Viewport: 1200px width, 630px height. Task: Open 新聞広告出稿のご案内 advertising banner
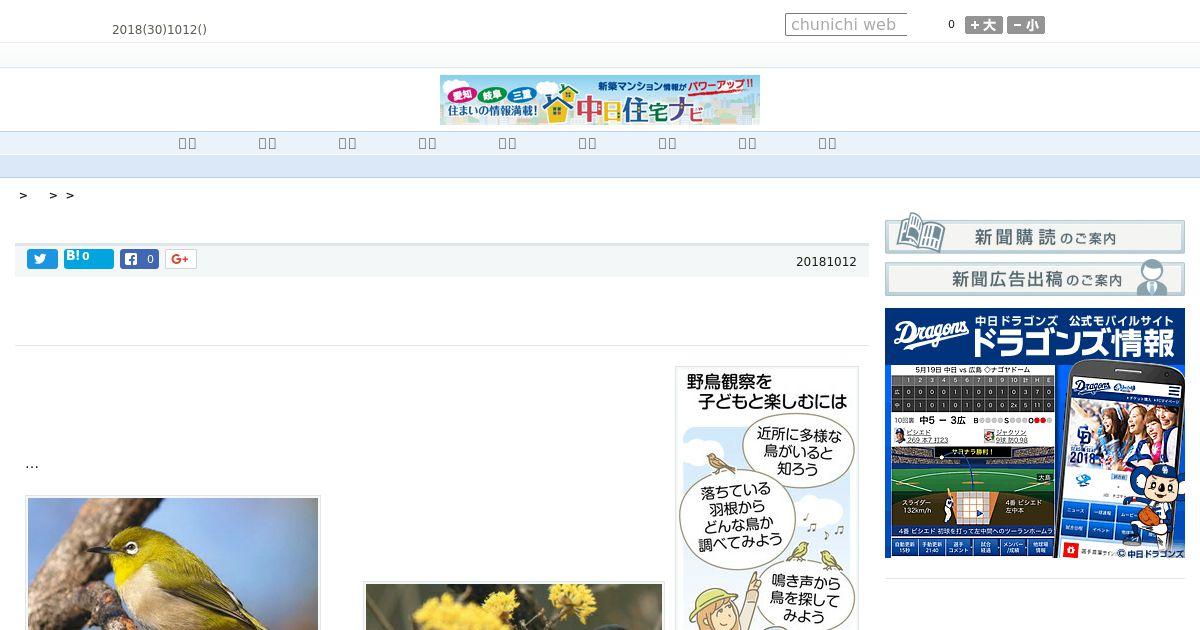point(1035,279)
